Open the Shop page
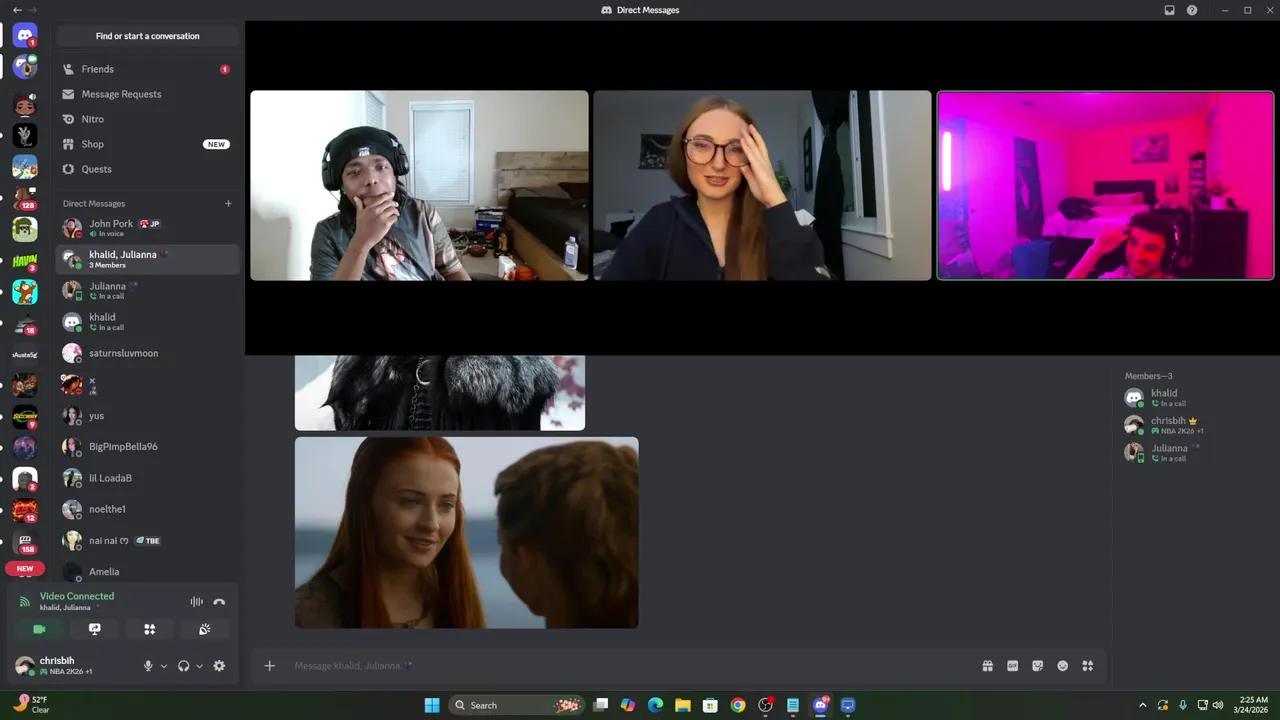The image size is (1280, 720). pos(147,144)
